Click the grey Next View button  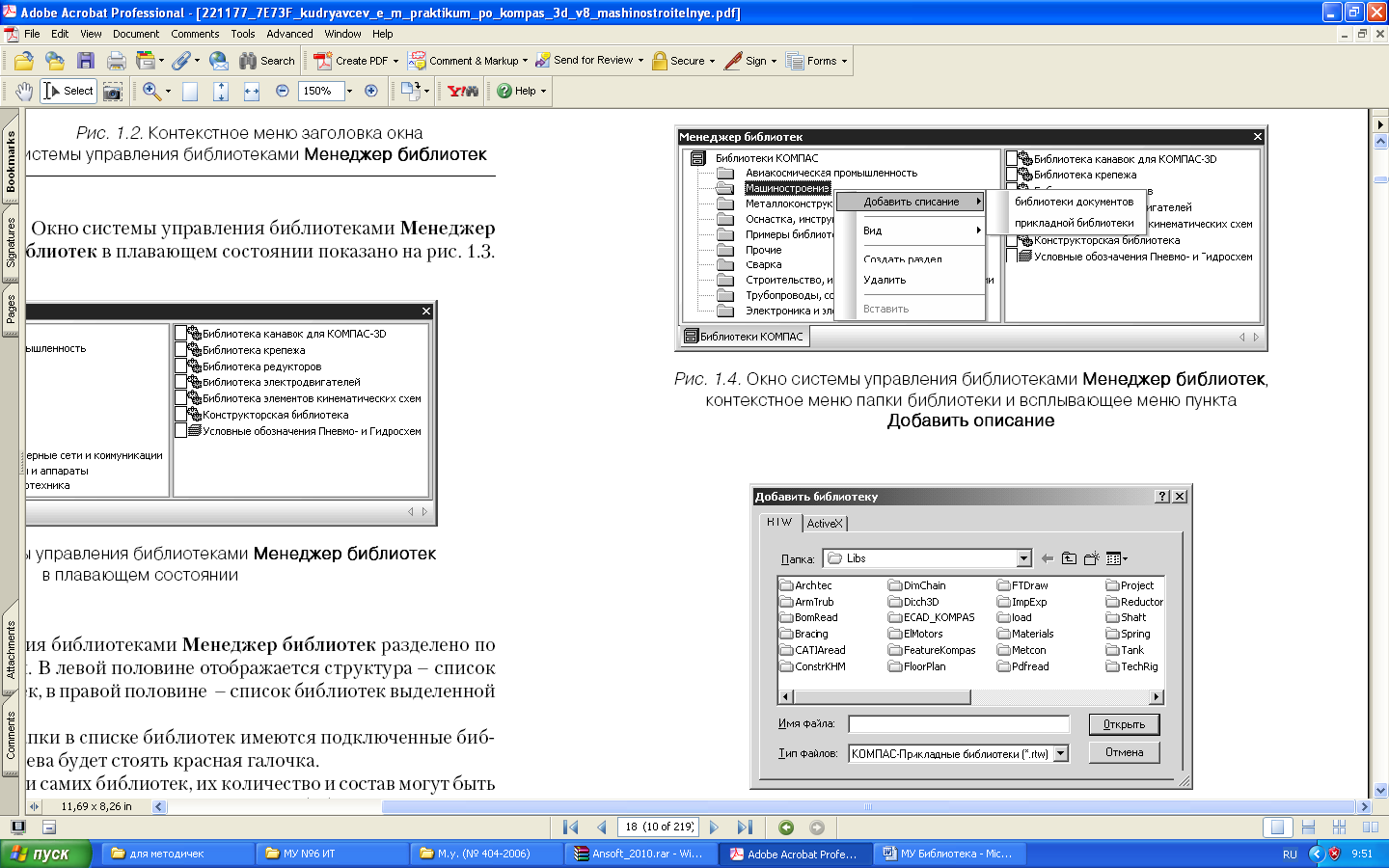pyautogui.click(x=817, y=827)
